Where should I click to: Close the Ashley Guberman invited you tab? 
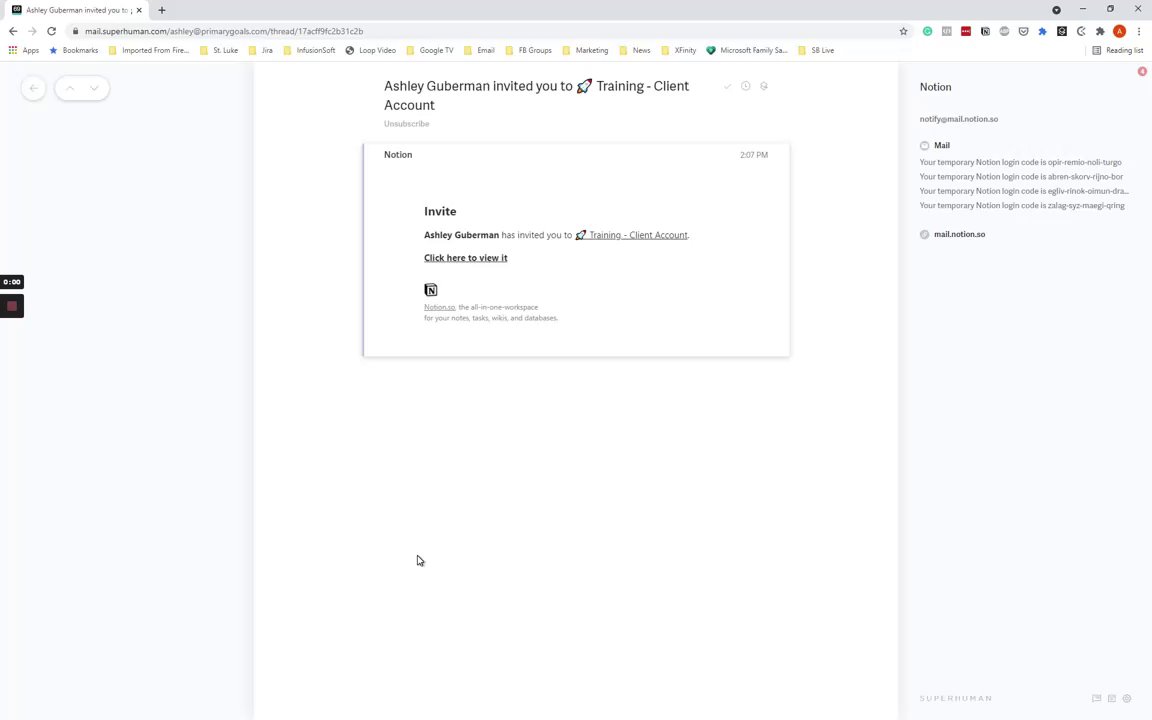pos(139,10)
